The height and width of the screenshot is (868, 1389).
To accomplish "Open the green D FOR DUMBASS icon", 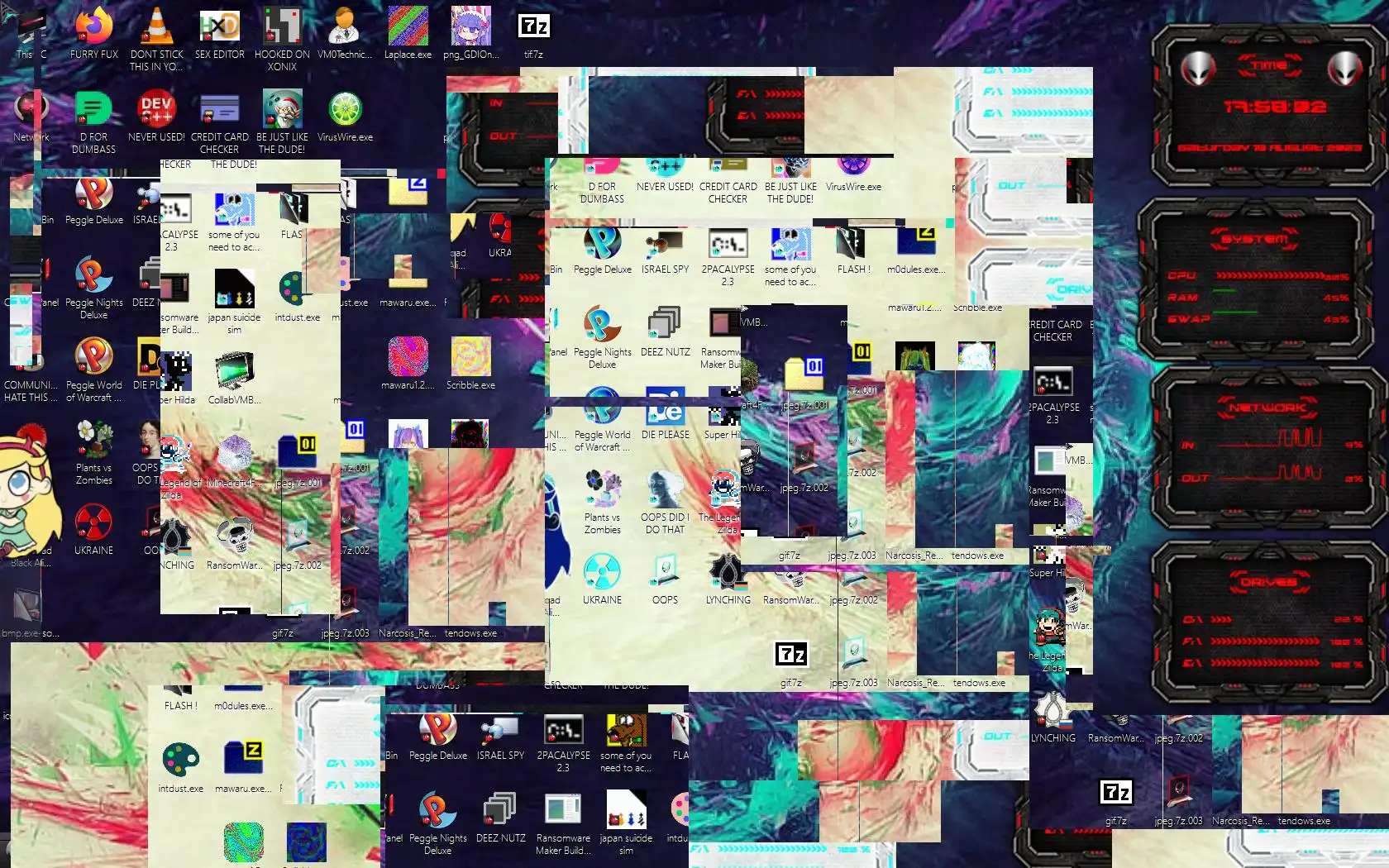I will click(x=94, y=109).
